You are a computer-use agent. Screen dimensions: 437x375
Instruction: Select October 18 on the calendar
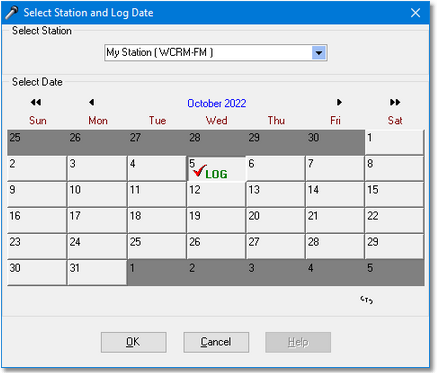pyautogui.click(x=157, y=220)
